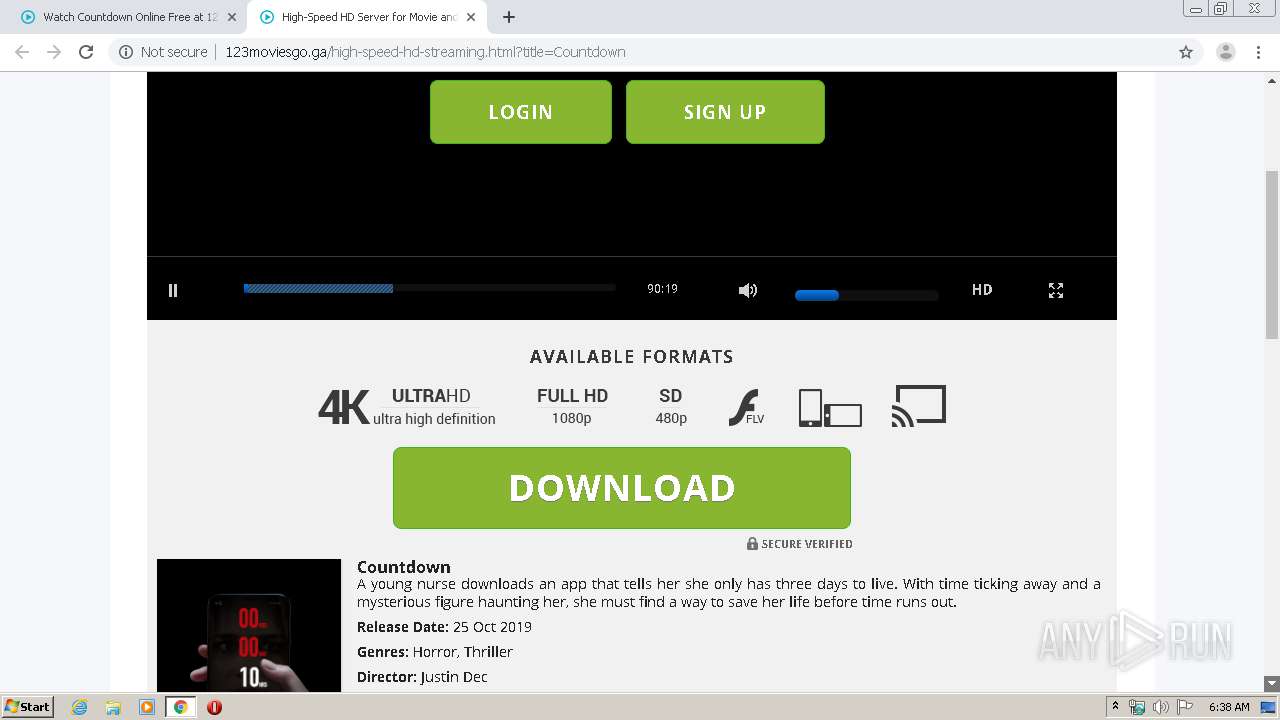Choose the SD 480p format
1280x720 pixels.
click(x=671, y=406)
